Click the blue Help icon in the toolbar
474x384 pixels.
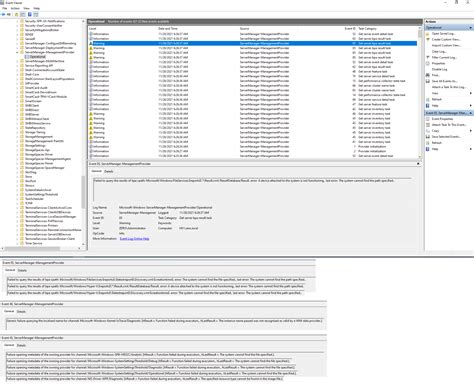tap(29, 14)
